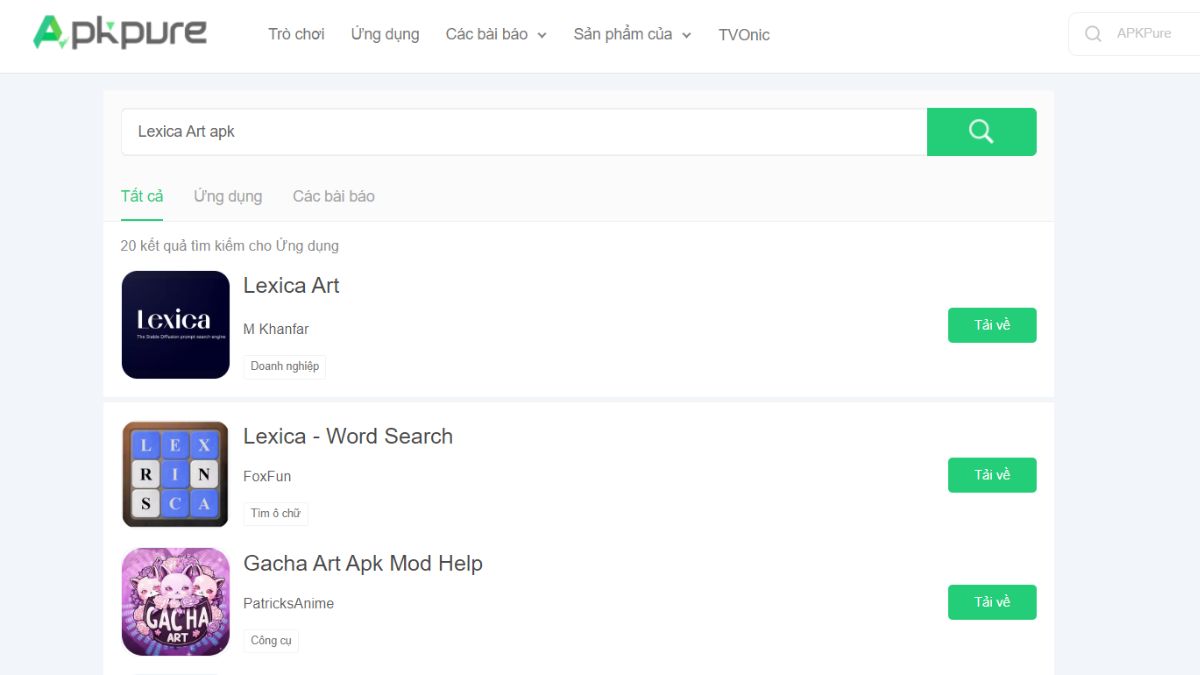Switch to the Các bài báo results tab
The width and height of the screenshot is (1200, 675).
coord(333,196)
